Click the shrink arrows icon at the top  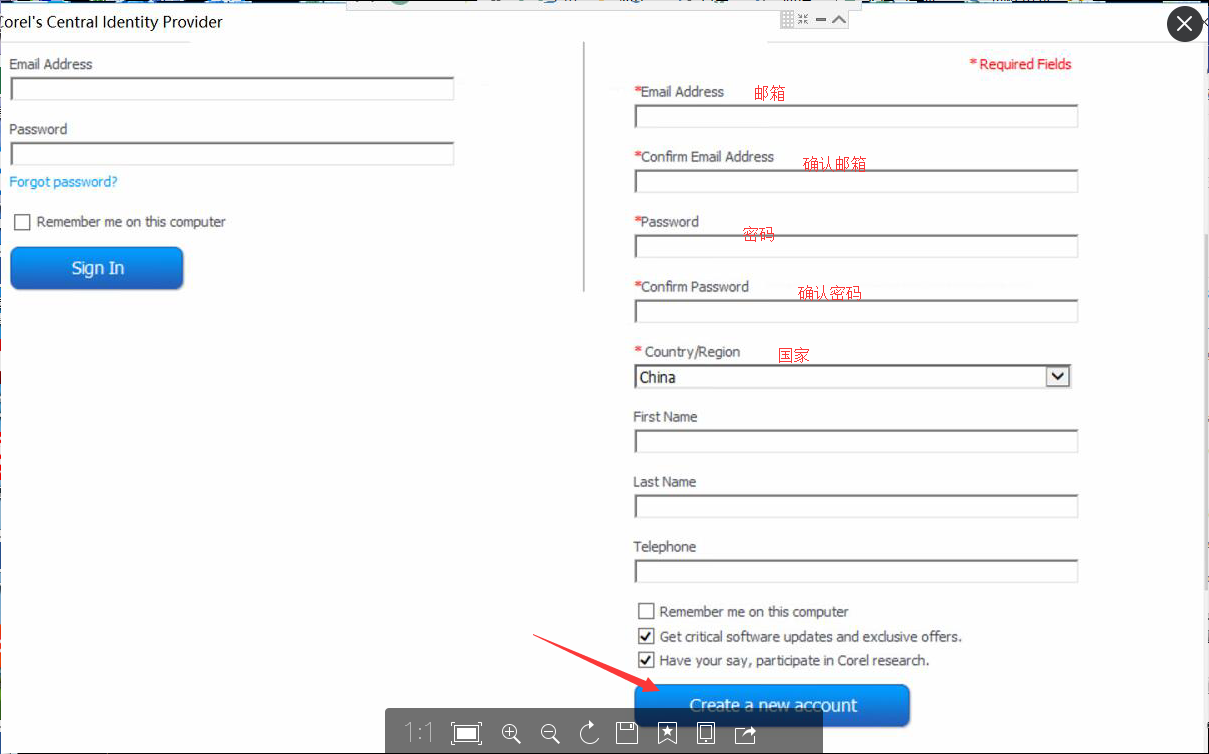[x=803, y=19]
